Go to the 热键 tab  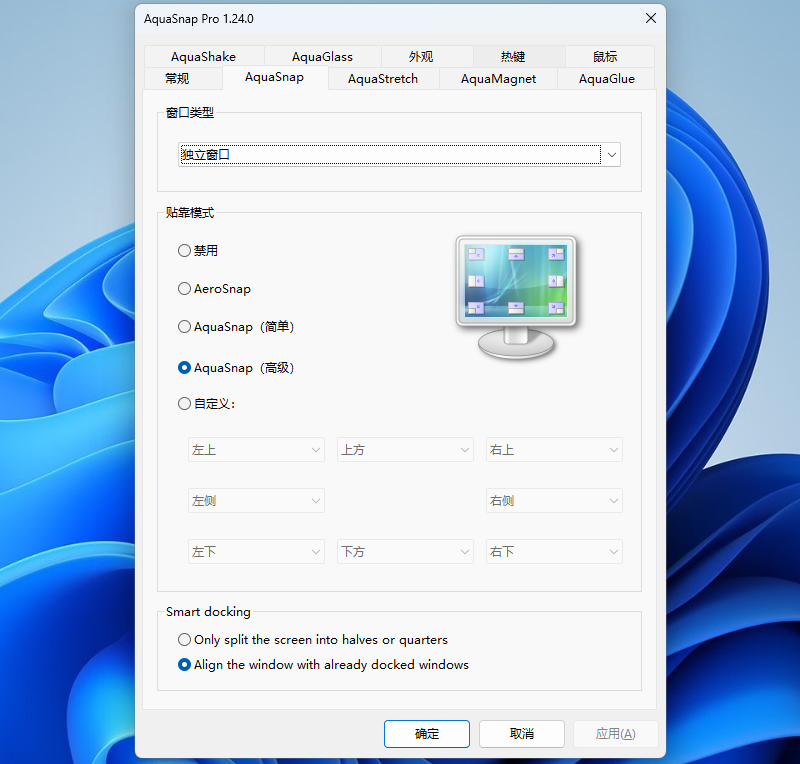click(513, 57)
